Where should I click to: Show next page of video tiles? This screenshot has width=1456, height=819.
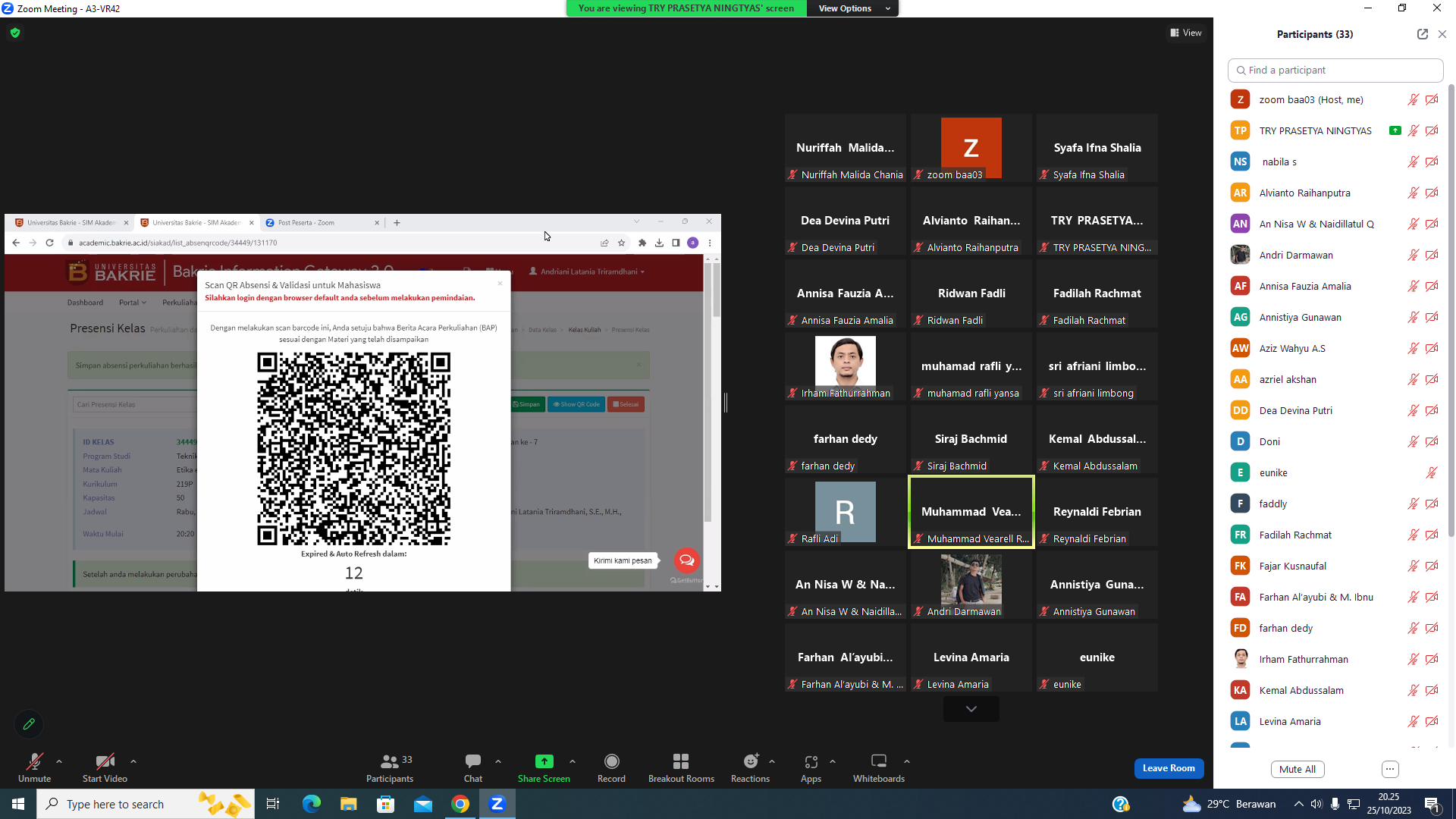tap(971, 709)
